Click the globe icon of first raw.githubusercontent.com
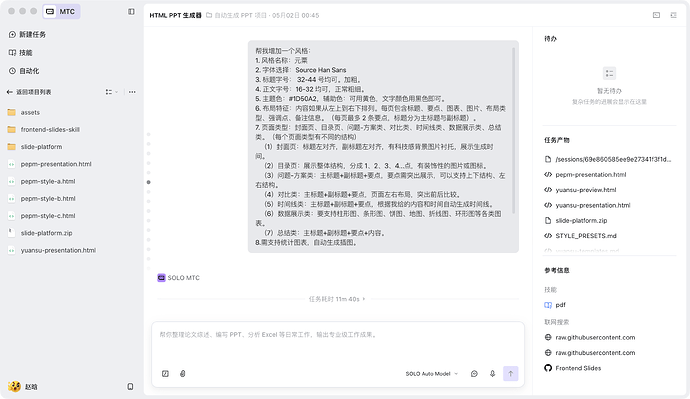This screenshot has height=399, width=690. [548, 337]
